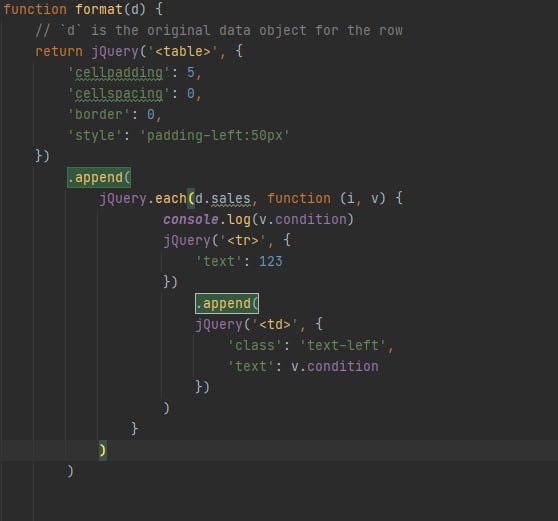Click 'v.condition' in the td text property
Screen dimensions: 558x521
[x=335, y=367]
